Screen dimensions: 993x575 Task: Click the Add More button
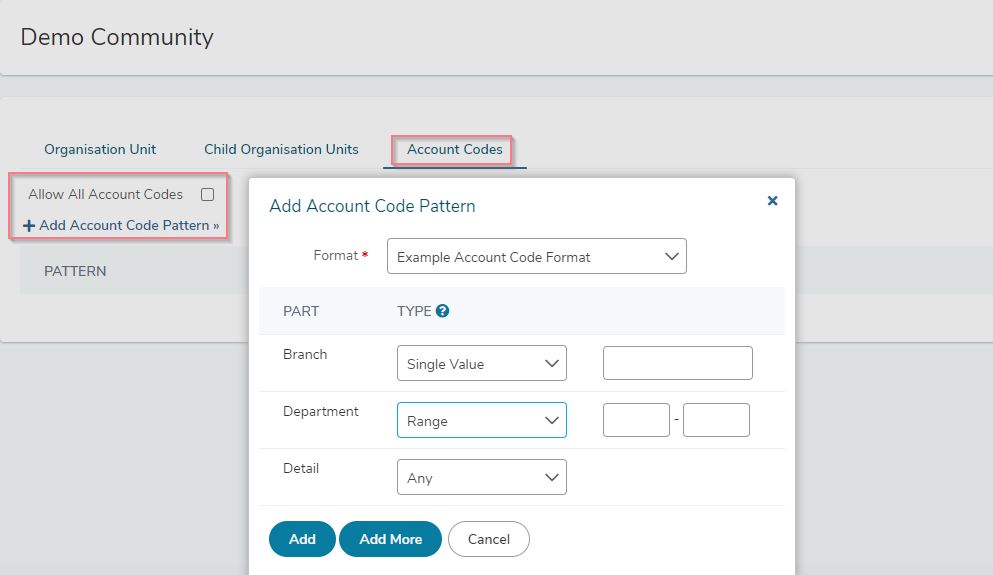point(390,539)
